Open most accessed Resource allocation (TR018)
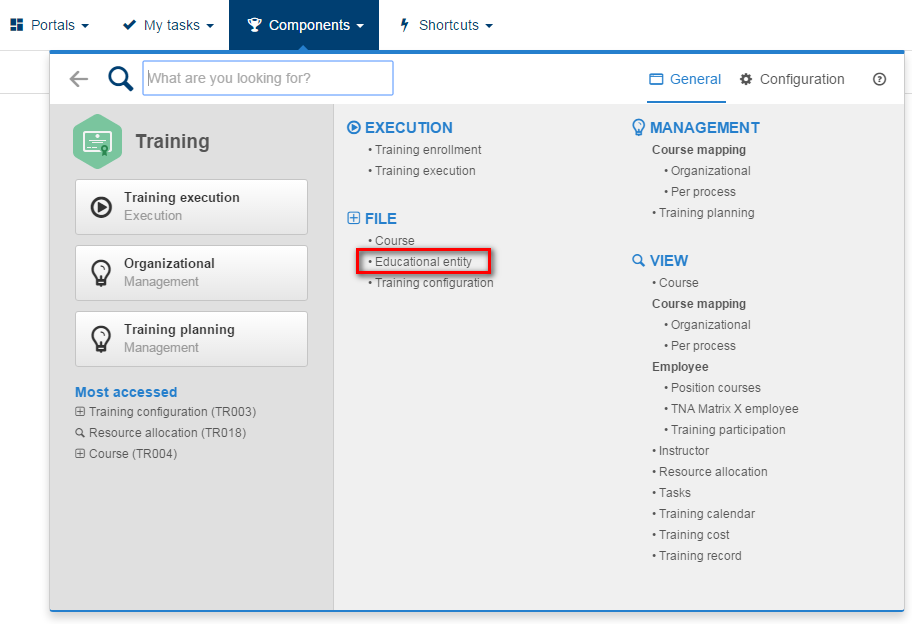The image size is (912, 624). click(168, 433)
